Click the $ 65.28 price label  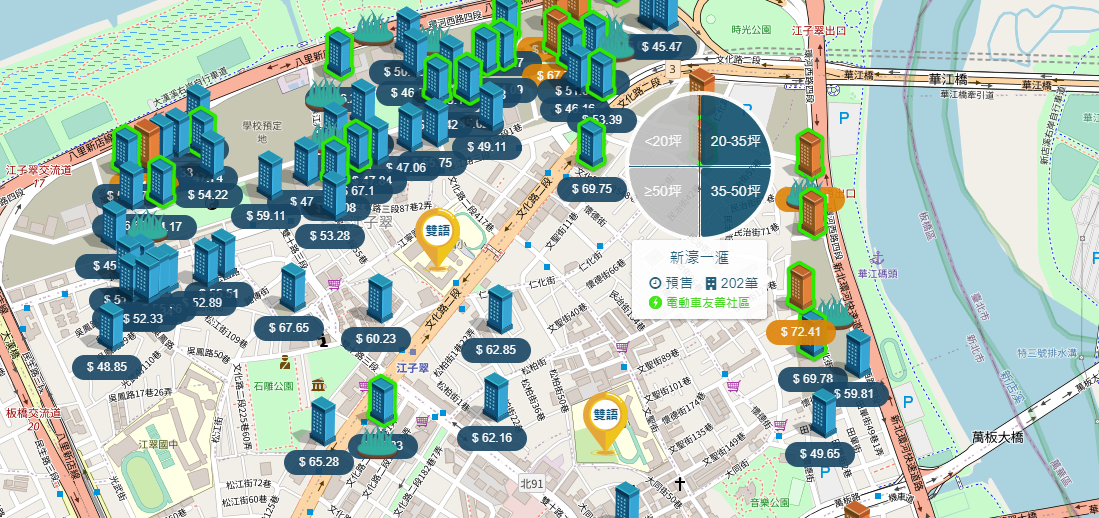(319, 461)
